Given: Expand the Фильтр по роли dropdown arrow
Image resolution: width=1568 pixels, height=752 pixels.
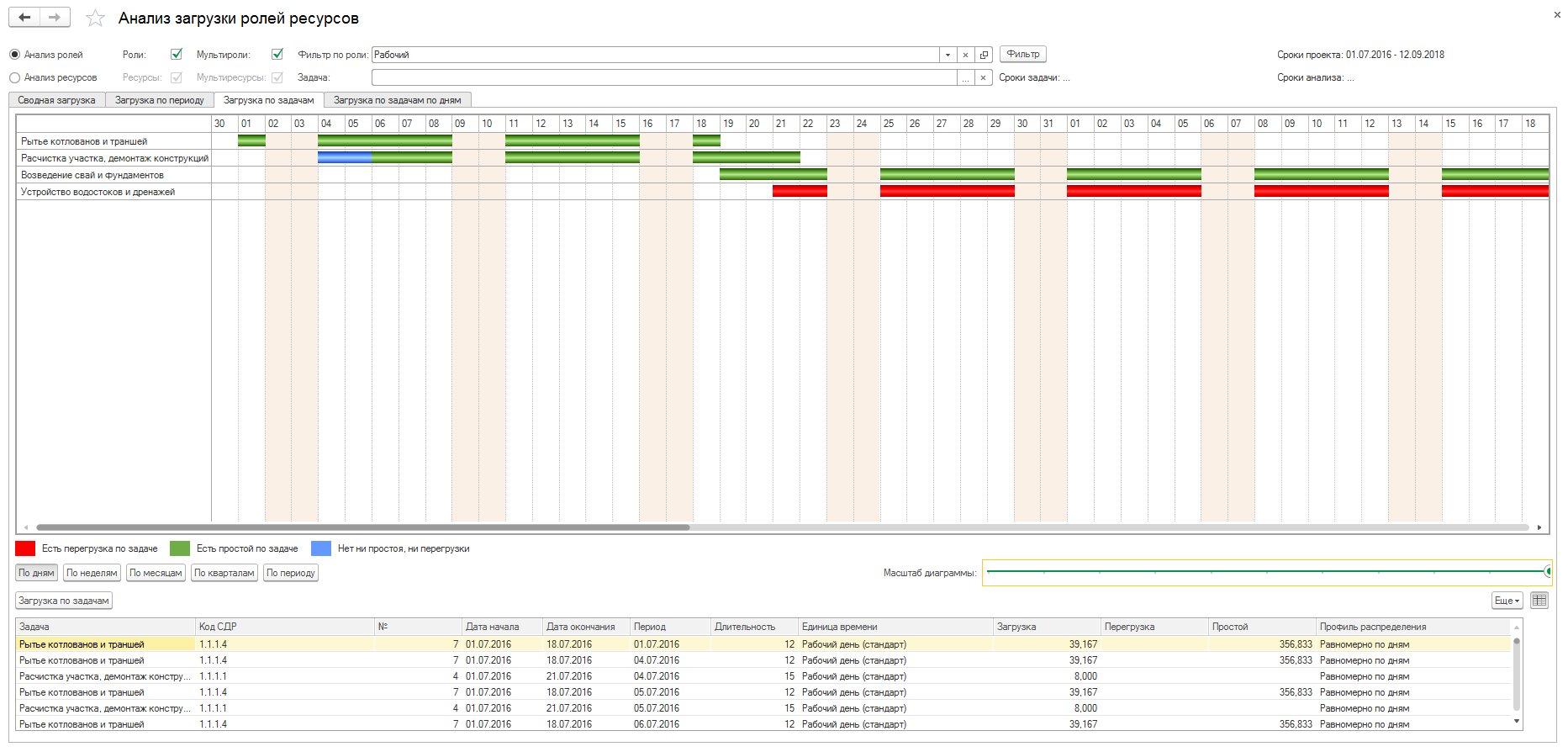Looking at the screenshot, I should [948, 55].
